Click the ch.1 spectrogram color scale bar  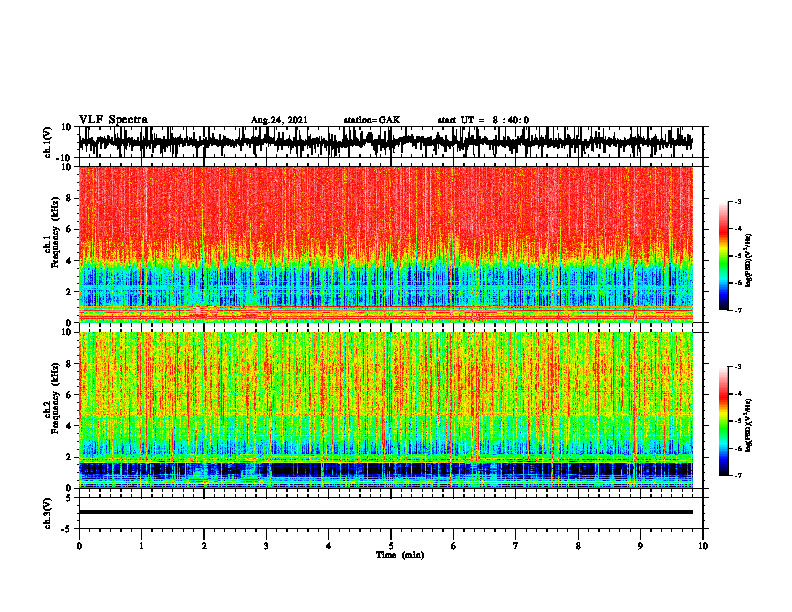click(723, 256)
